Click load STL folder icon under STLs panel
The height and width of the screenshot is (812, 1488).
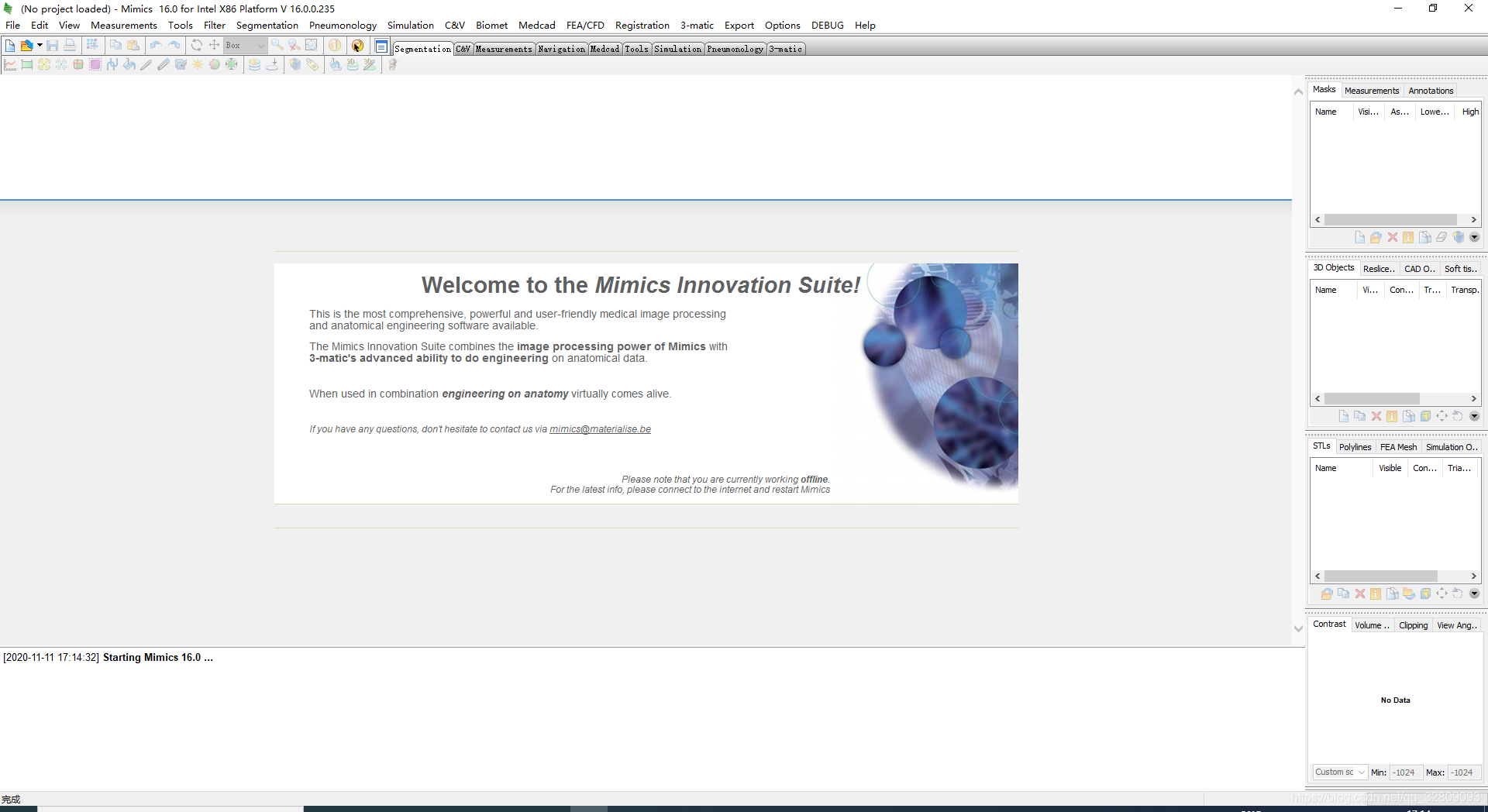pyautogui.click(x=1327, y=594)
